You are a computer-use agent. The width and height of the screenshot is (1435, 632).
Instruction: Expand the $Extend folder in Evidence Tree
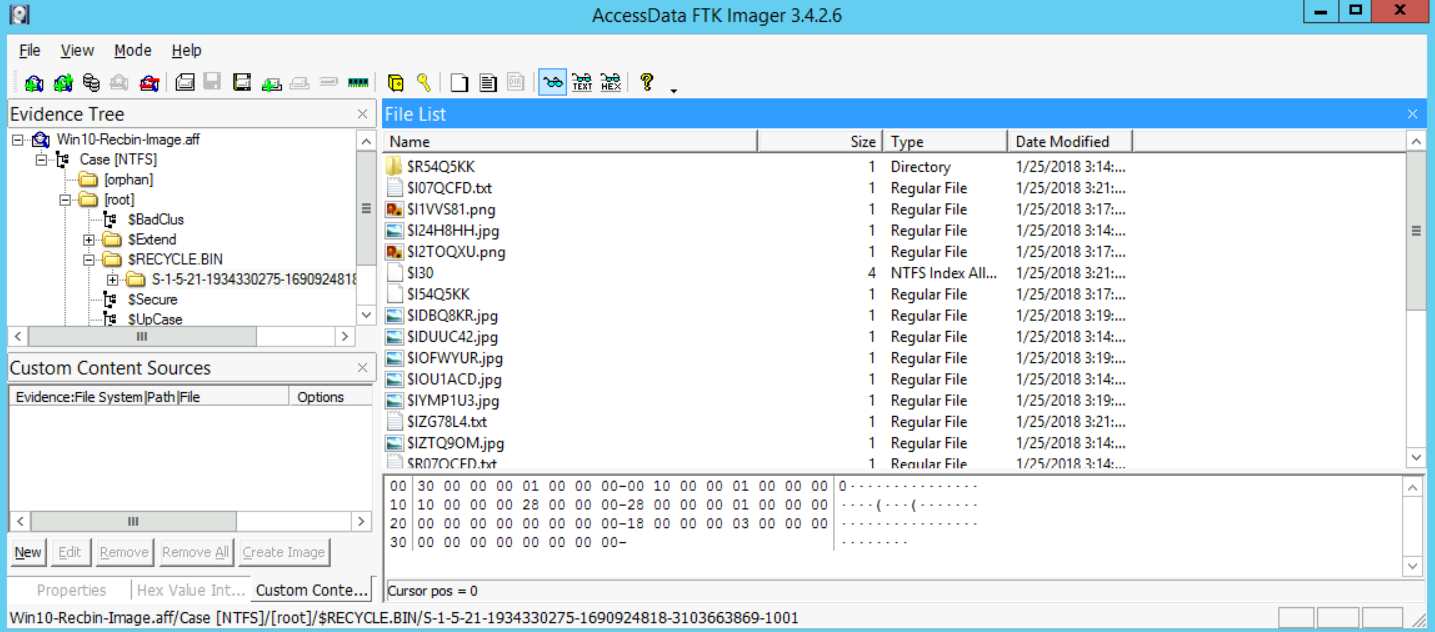(x=89, y=240)
